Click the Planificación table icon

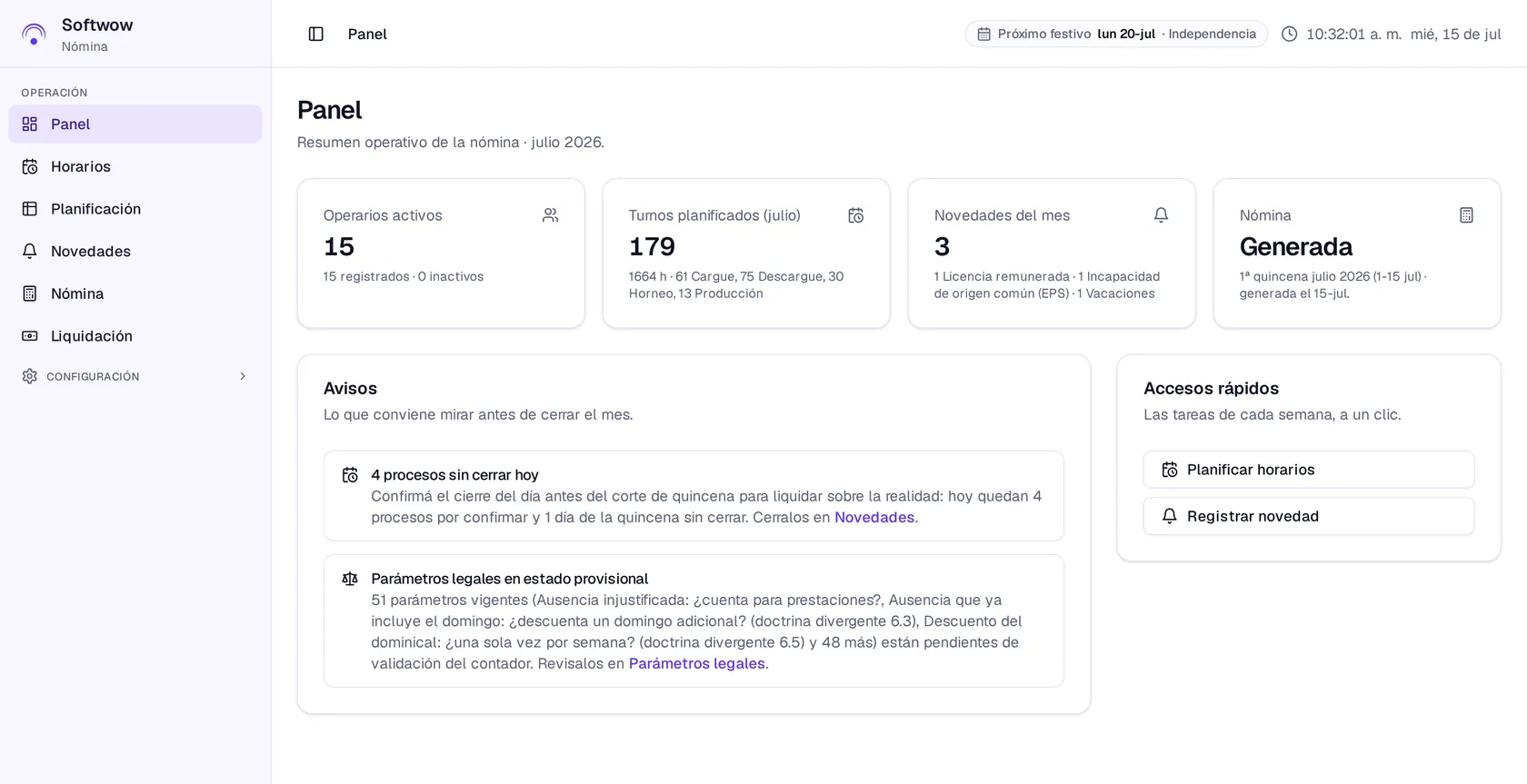pyautogui.click(x=30, y=209)
